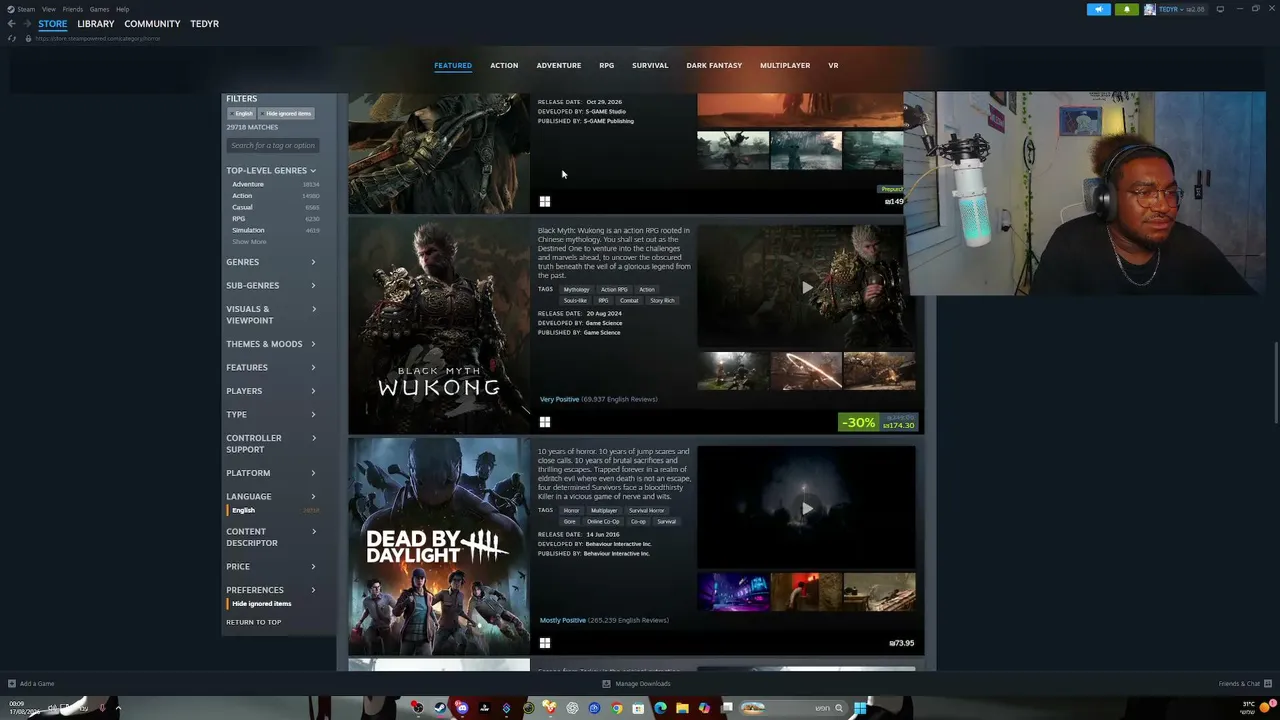Image resolution: width=1280 pixels, height=720 pixels.
Task: Click Windows platform icon on Dead by Daylight
Action: coord(545,643)
